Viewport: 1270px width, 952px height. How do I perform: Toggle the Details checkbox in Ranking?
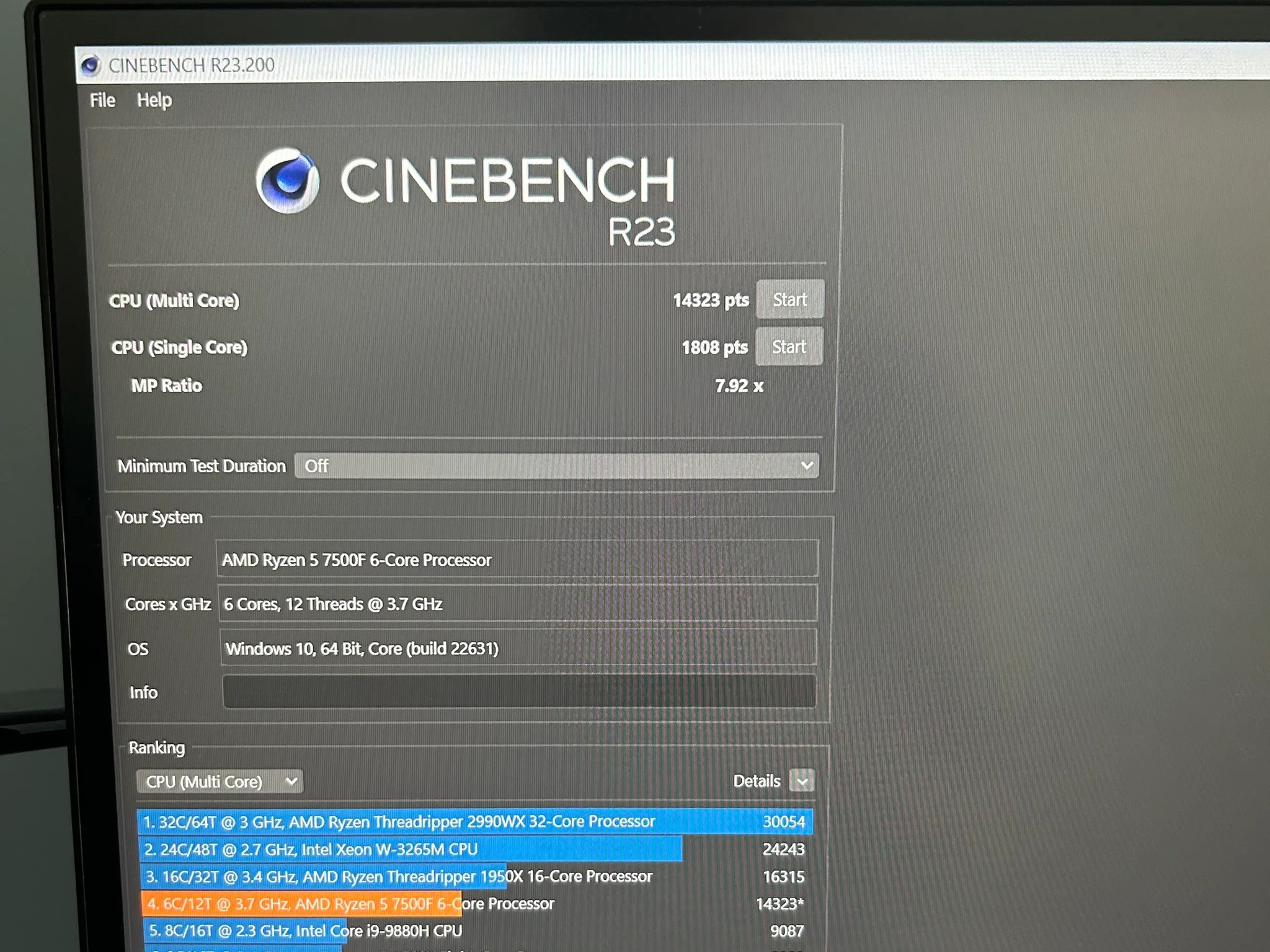tap(802, 781)
